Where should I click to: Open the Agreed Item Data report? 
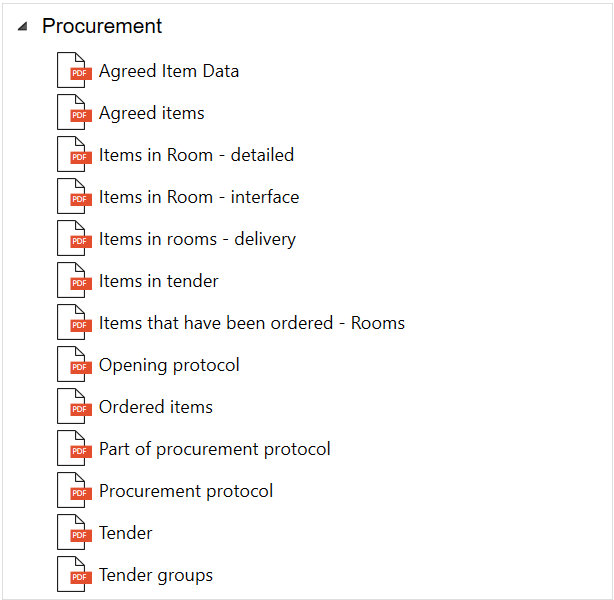pyautogui.click(x=169, y=71)
